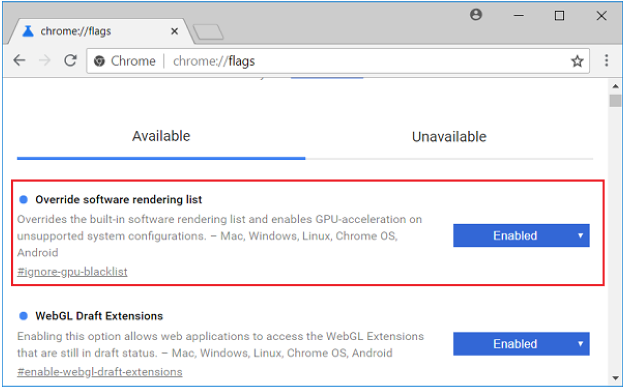Switch to the Unavailable tab
Image resolution: width=625 pixels, height=388 pixels.
click(449, 137)
